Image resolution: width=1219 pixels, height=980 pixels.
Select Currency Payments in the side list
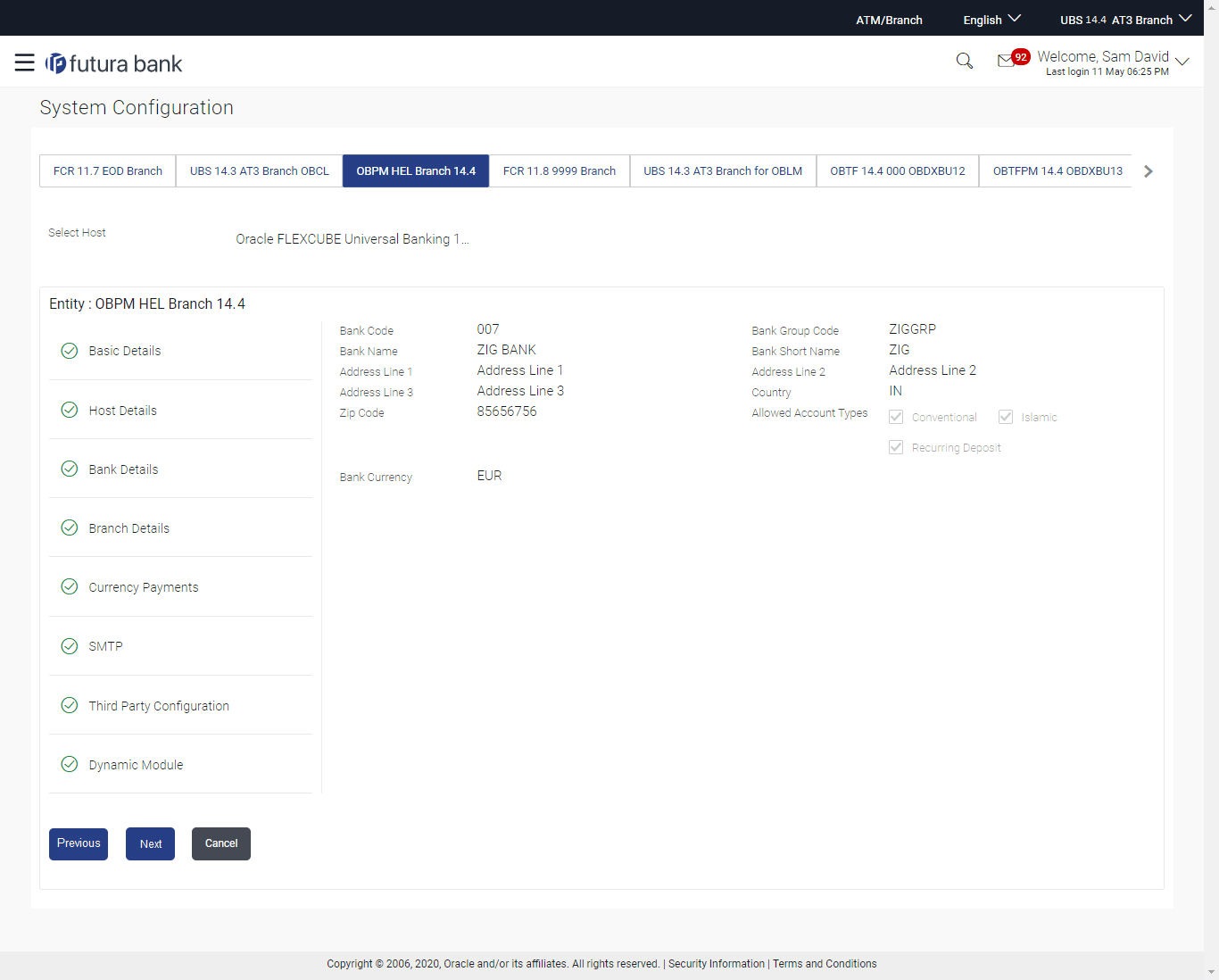pos(144,587)
